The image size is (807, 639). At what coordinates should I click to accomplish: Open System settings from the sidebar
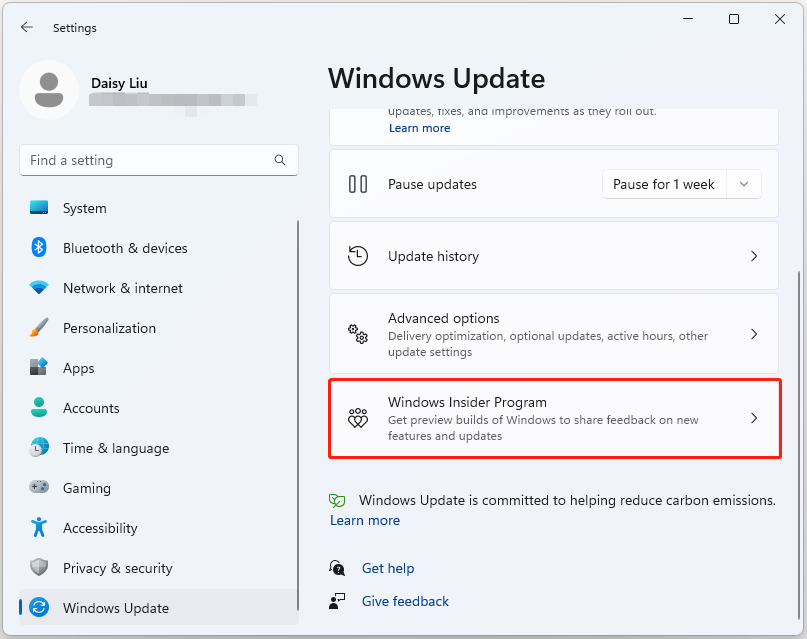[x=84, y=208]
